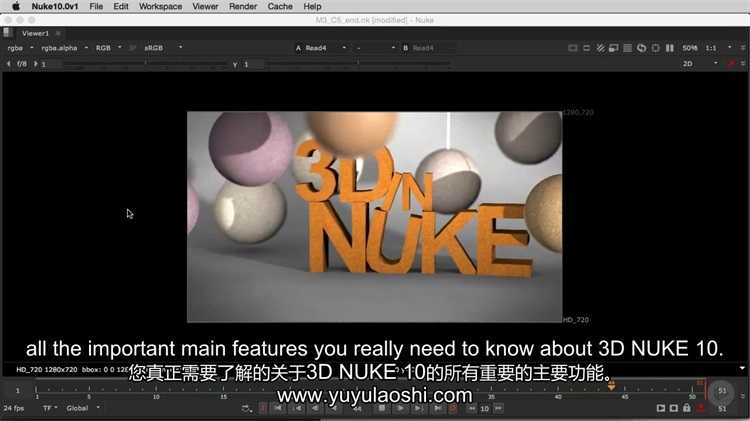Click the flipbook icon at bottom right
Image resolution: width=750 pixels, height=421 pixels.
click(x=661, y=409)
